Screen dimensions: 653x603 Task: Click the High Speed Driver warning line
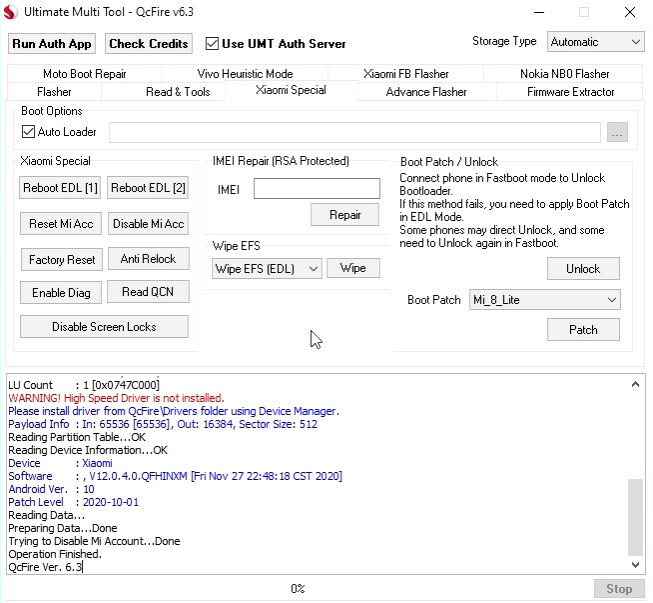116,398
